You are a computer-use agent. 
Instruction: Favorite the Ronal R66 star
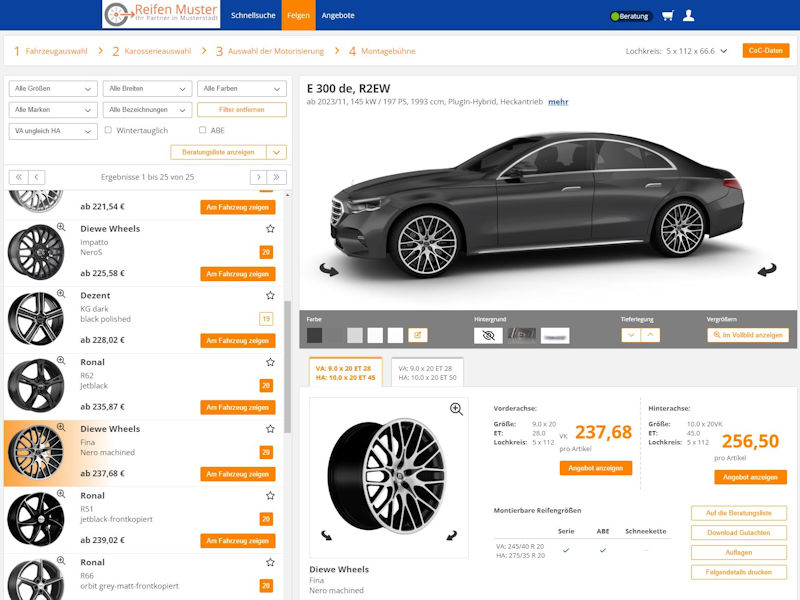coord(270,562)
